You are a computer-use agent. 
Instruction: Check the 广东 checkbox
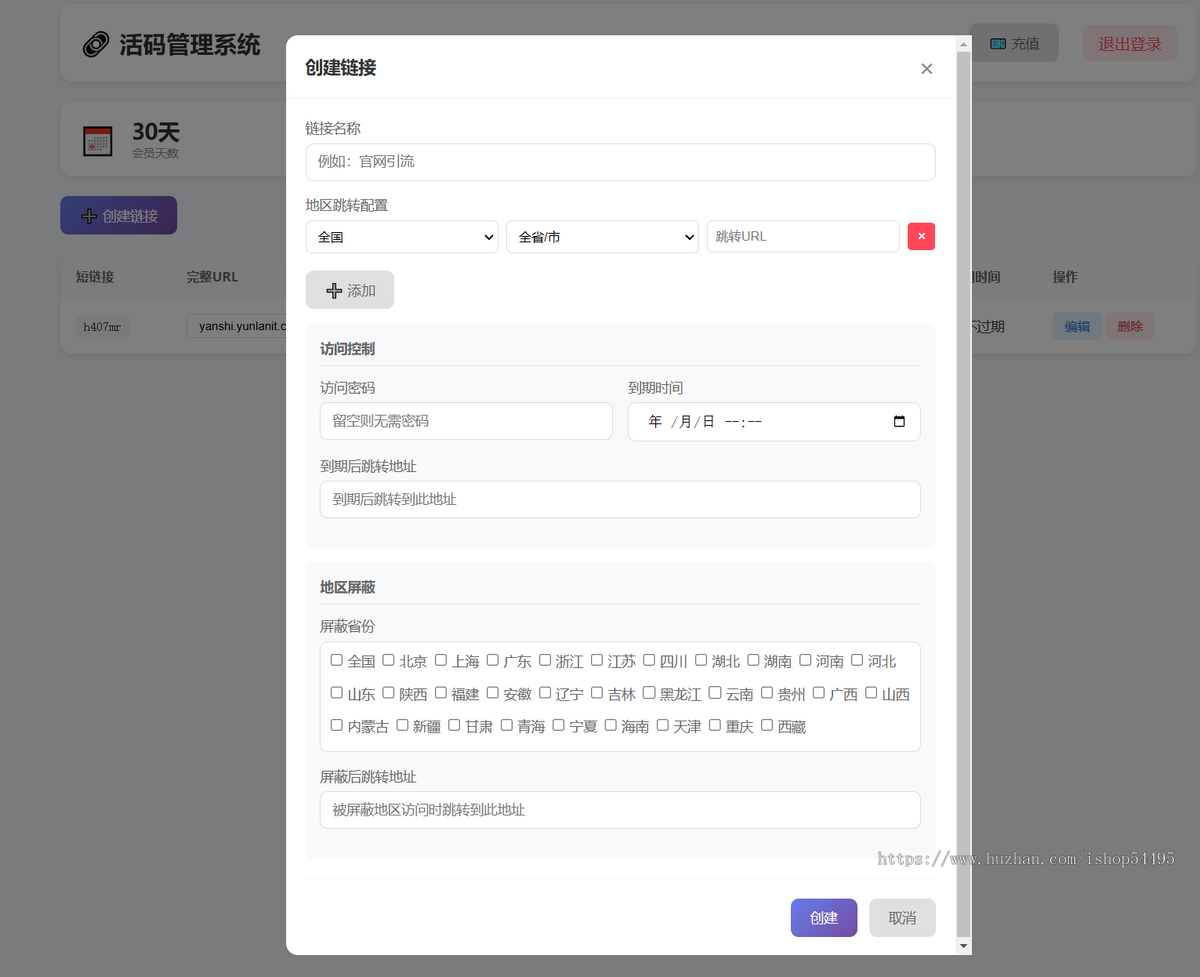[x=493, y=660]
